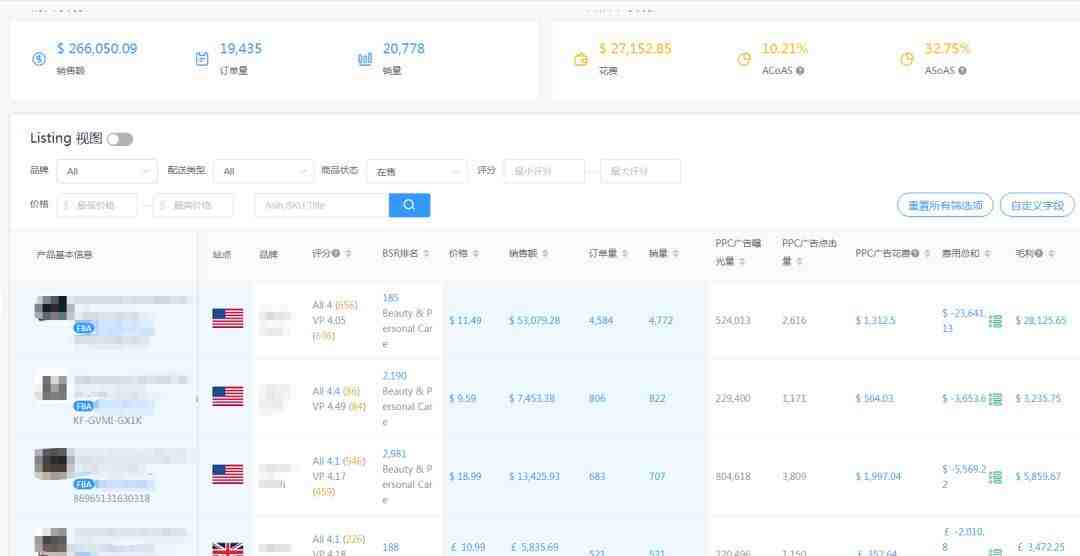This screenshot has height=556, width=1080.
Task: Click the sort arrows on 销售额 column
Action: tap(545, 254)
